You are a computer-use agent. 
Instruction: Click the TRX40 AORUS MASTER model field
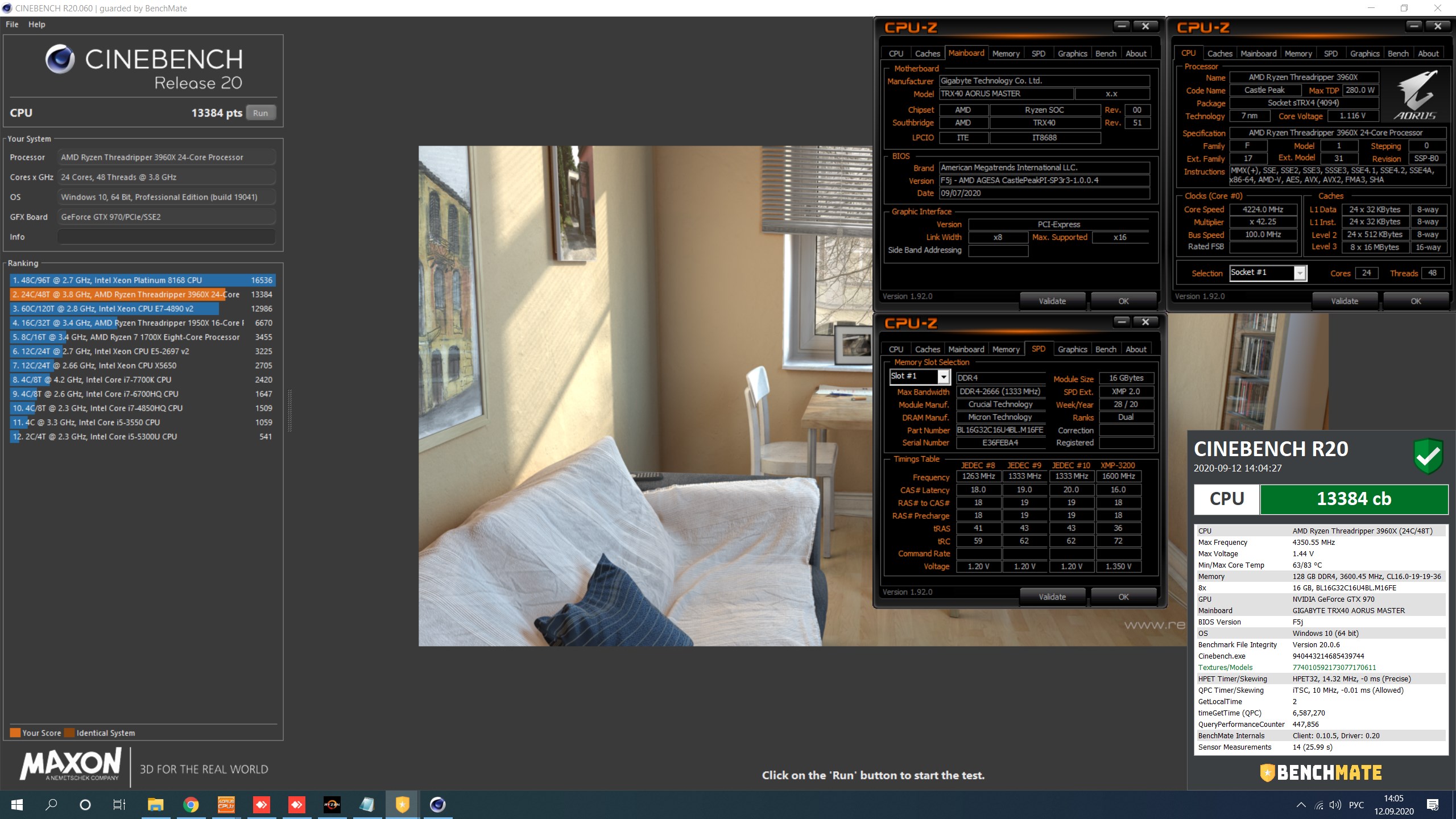(x=1006, y=94)
